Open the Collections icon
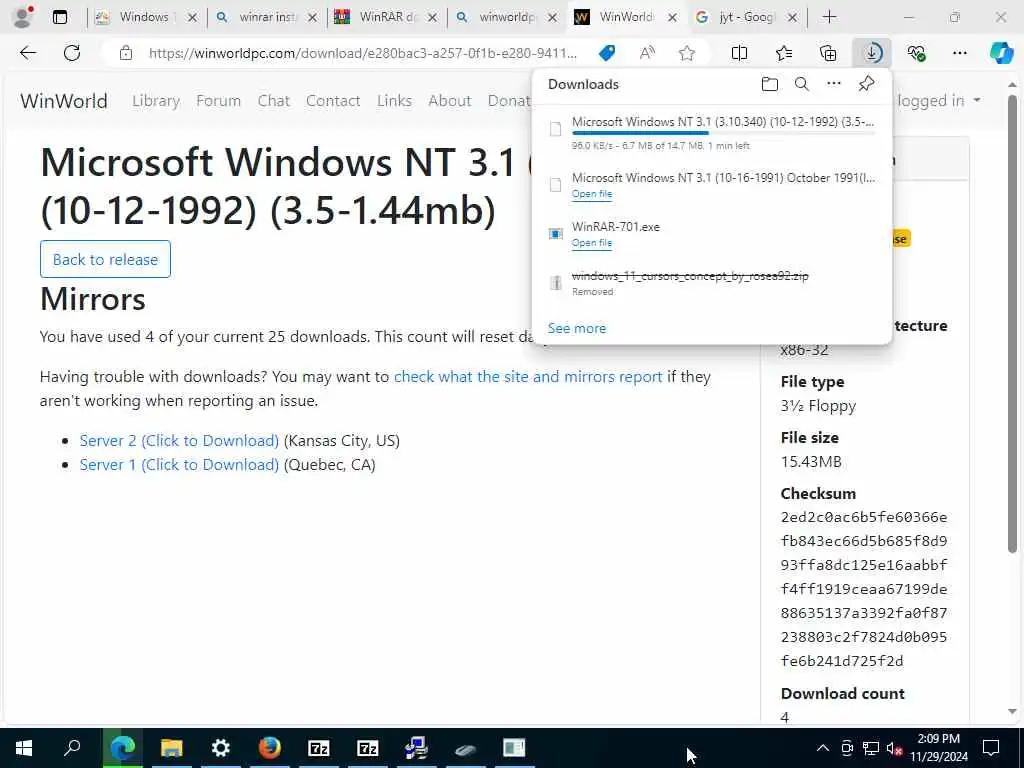The image size is (1024, 768). 828,53
